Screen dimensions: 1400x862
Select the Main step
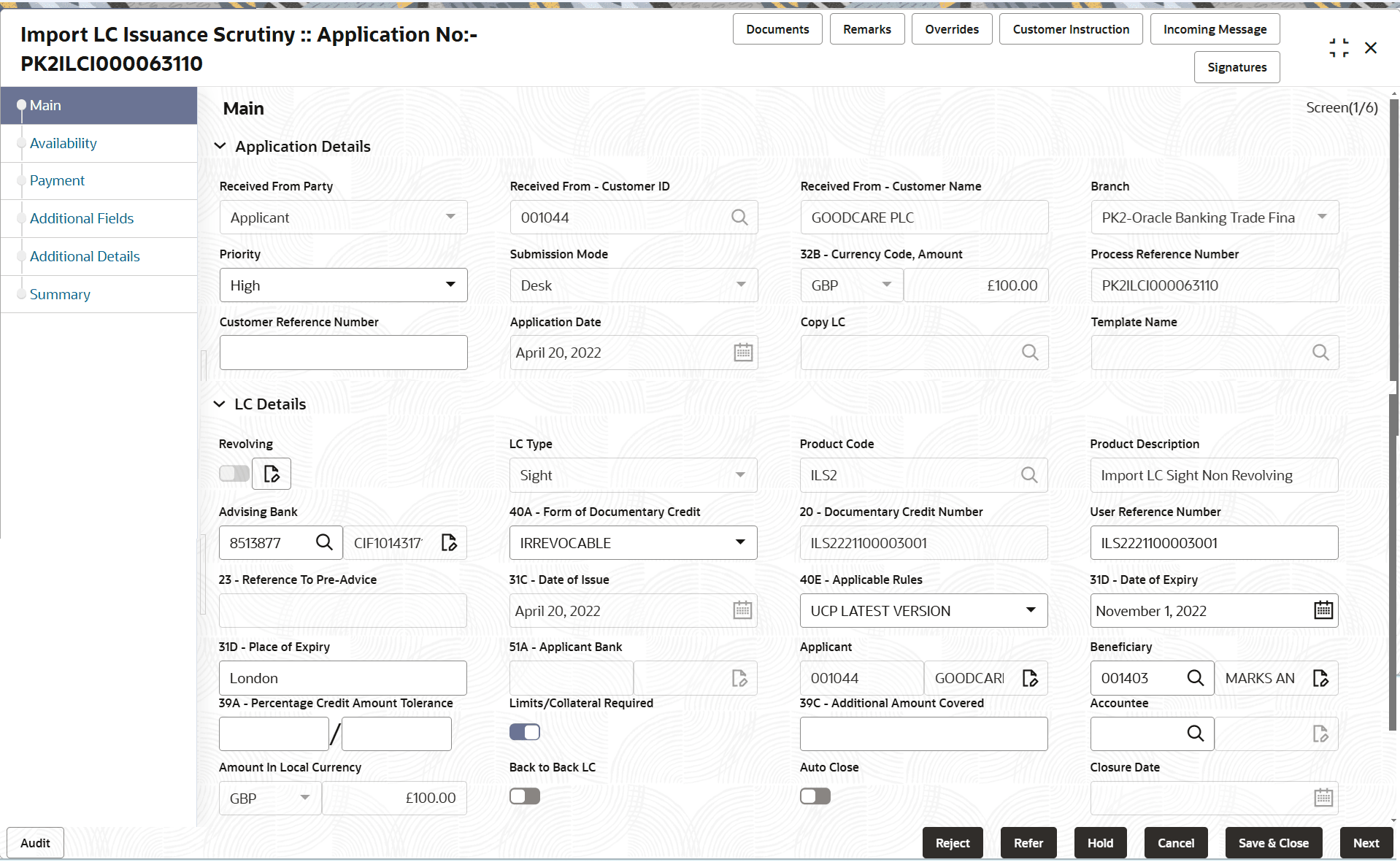coord(99,105)
